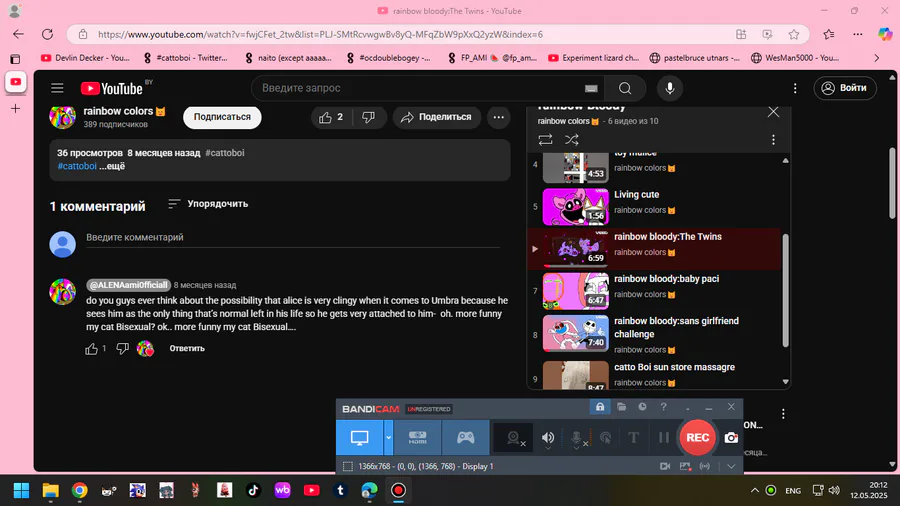Image resolution: width=900 pixels, height=506 pixels.
Task: Reply using Ответить button
Action: 187,348
